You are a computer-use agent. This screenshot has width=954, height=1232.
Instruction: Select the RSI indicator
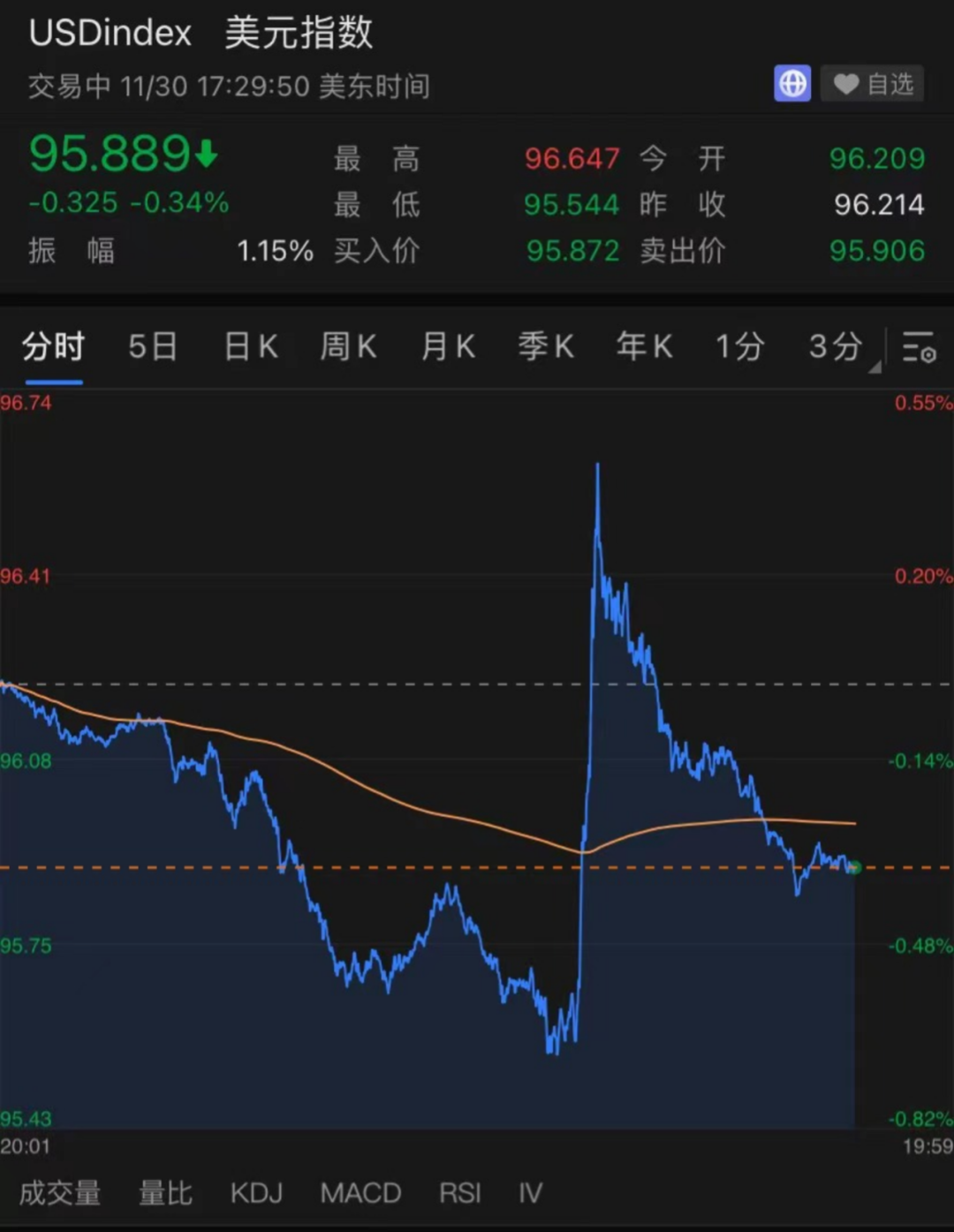pos(459,1193)
